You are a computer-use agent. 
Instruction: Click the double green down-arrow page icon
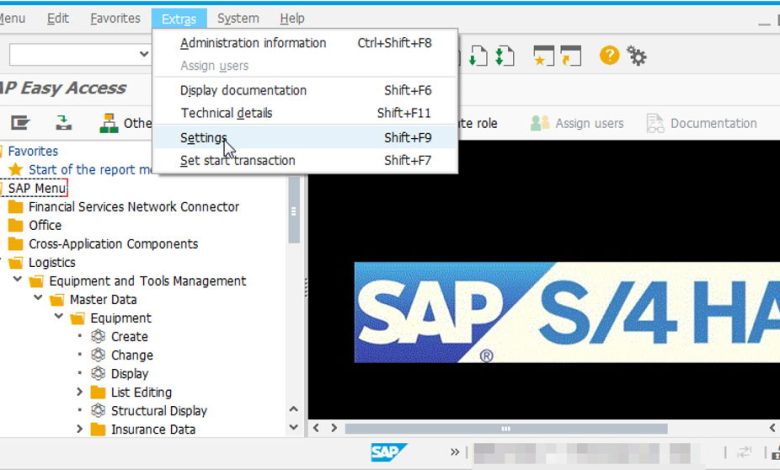tap(505, 56)
